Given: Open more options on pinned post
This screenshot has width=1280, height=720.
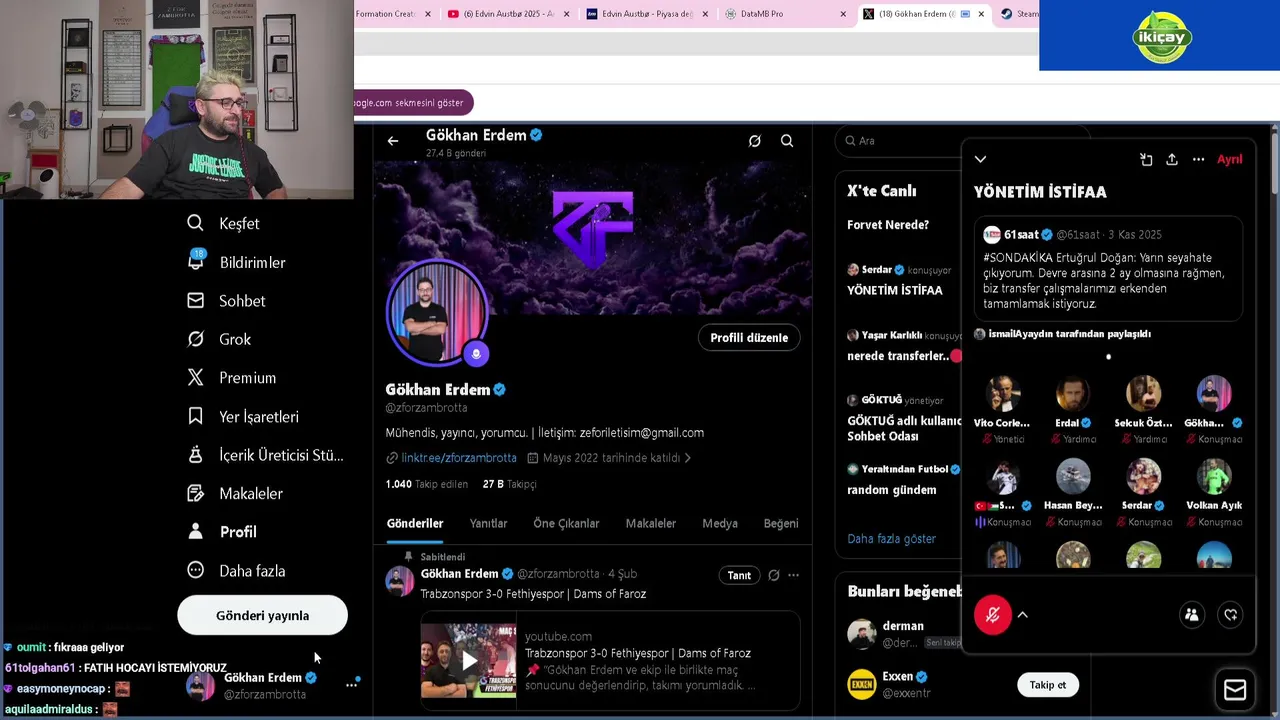Looking at the screenshot, I should [x=793, y=575].
